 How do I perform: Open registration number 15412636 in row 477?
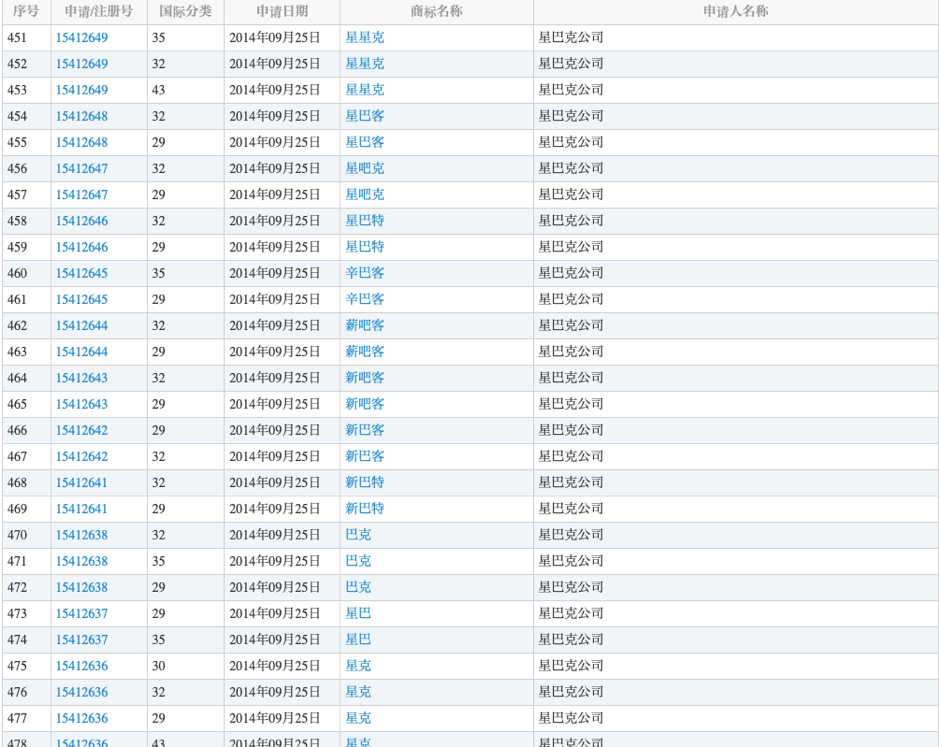click(x=81, y=718)
